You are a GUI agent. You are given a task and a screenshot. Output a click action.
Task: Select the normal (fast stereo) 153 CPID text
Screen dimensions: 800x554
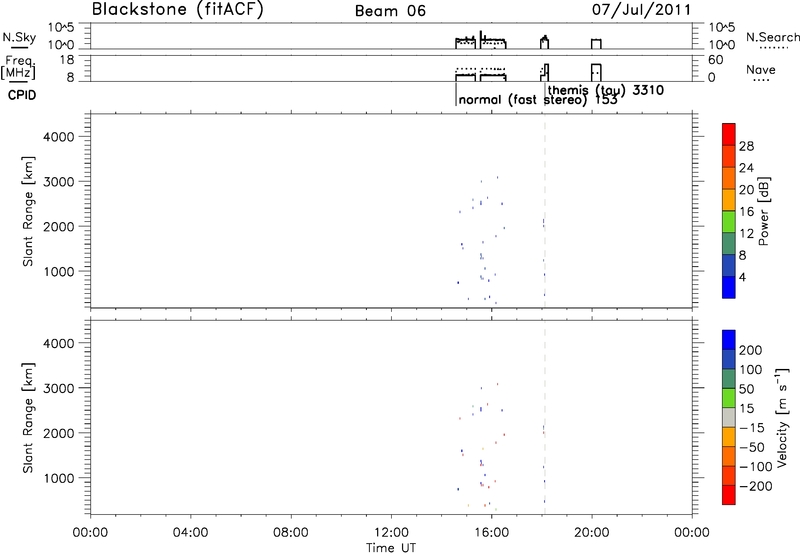point(538,100)
